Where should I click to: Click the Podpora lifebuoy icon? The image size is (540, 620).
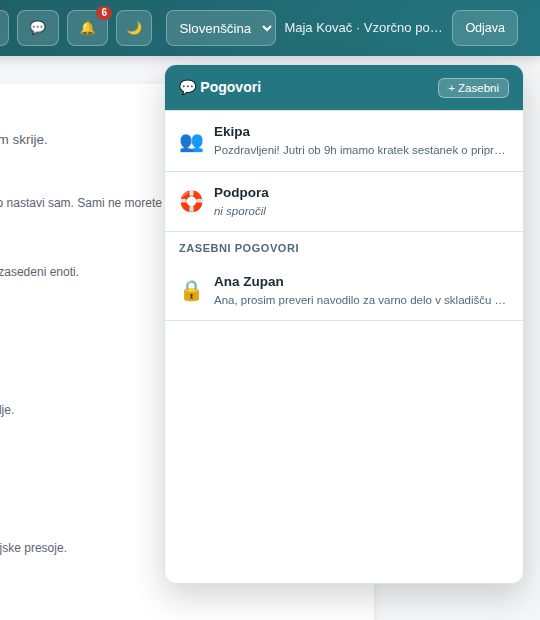tap(191, 202)
